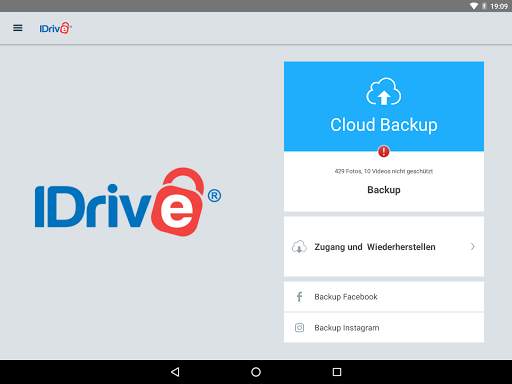Check the battery status icon
Viewport: 512px width, 384px height.
point(484,6)
